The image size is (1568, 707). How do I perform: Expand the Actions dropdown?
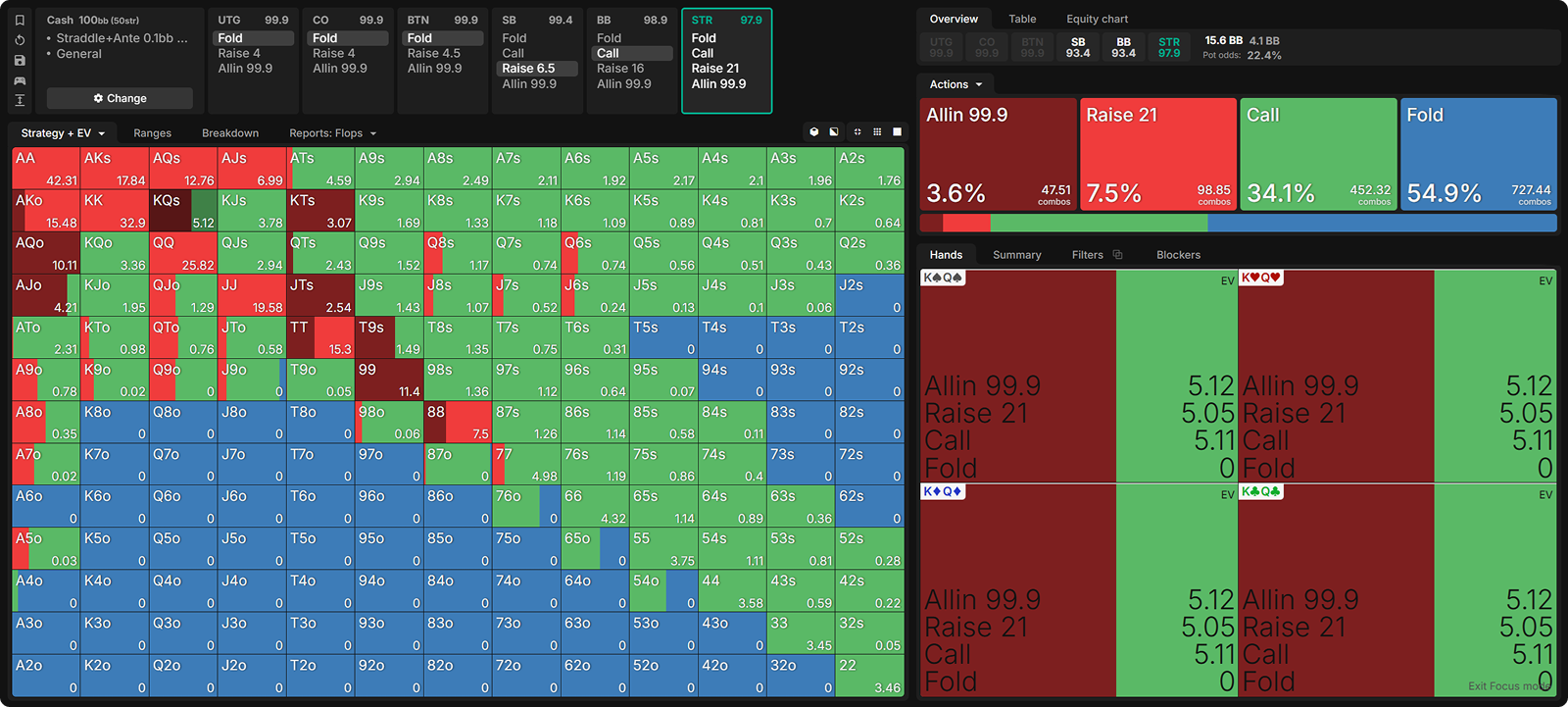pos(955,84)
